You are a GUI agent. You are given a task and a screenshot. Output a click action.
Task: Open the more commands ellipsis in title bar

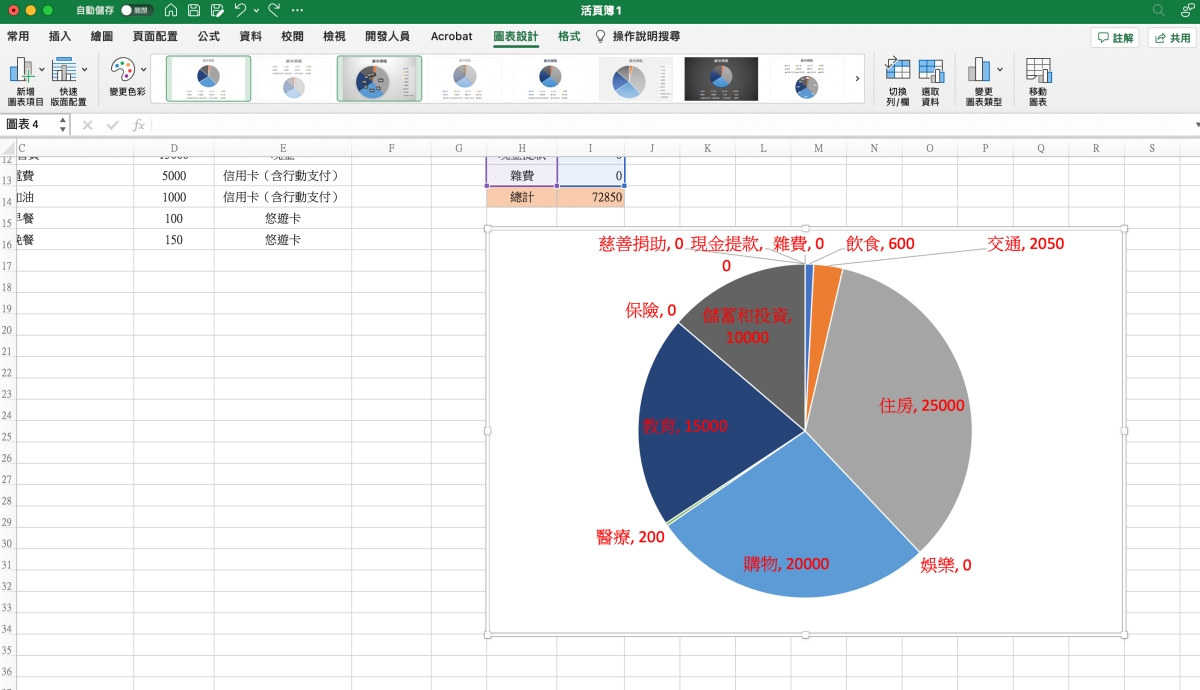(x=297, y=10)
